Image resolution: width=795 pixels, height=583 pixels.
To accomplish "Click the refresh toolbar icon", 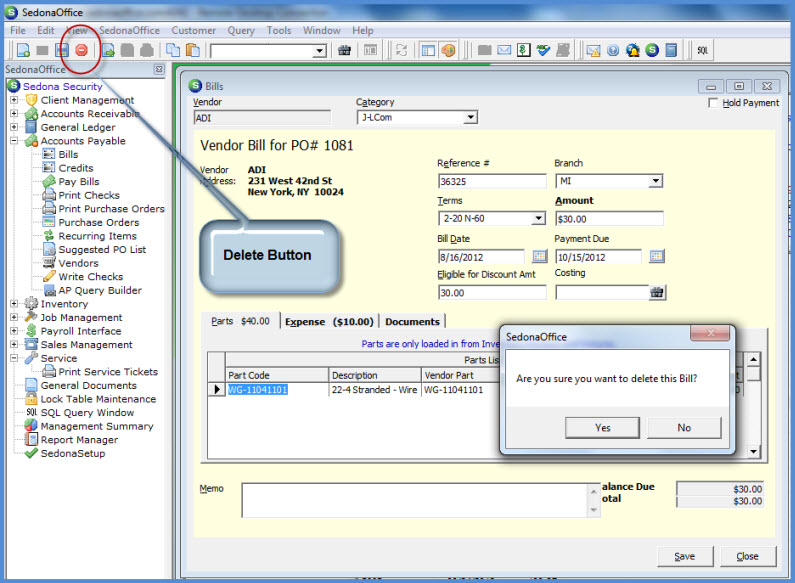I will point(401,50).
